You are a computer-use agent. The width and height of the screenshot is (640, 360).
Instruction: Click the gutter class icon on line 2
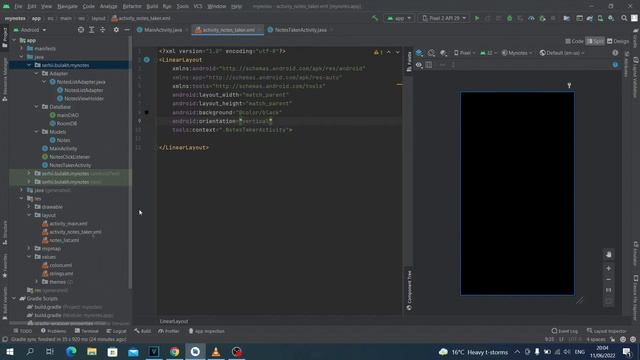[x=147, y=60]
